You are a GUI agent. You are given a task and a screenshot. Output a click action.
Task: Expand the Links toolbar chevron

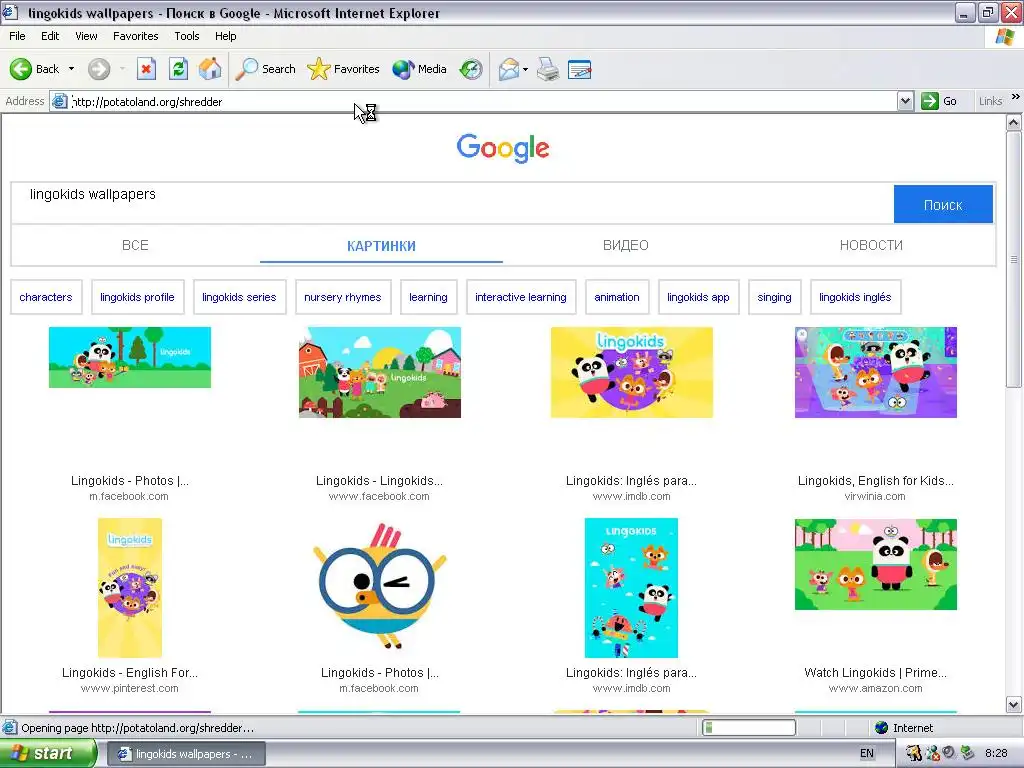pos(1016,97)
